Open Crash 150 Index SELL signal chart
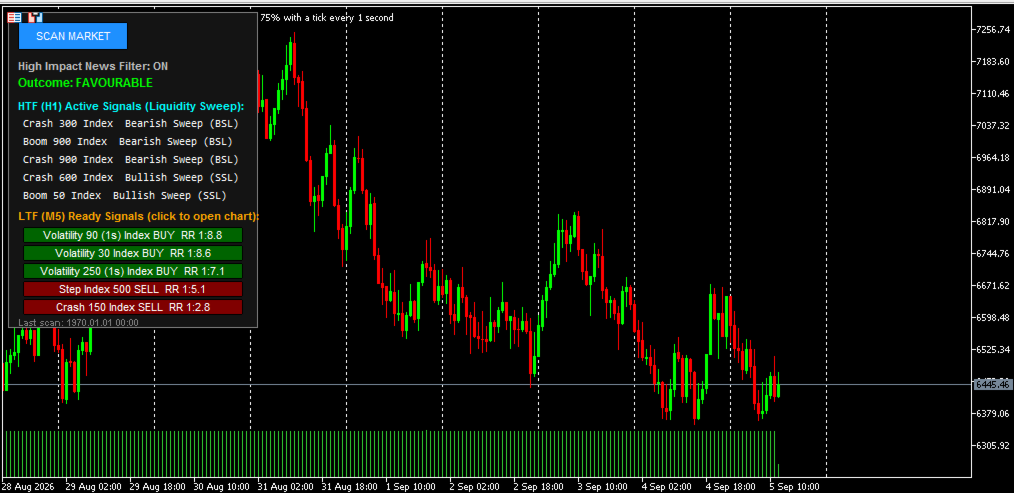 point(133,307)
